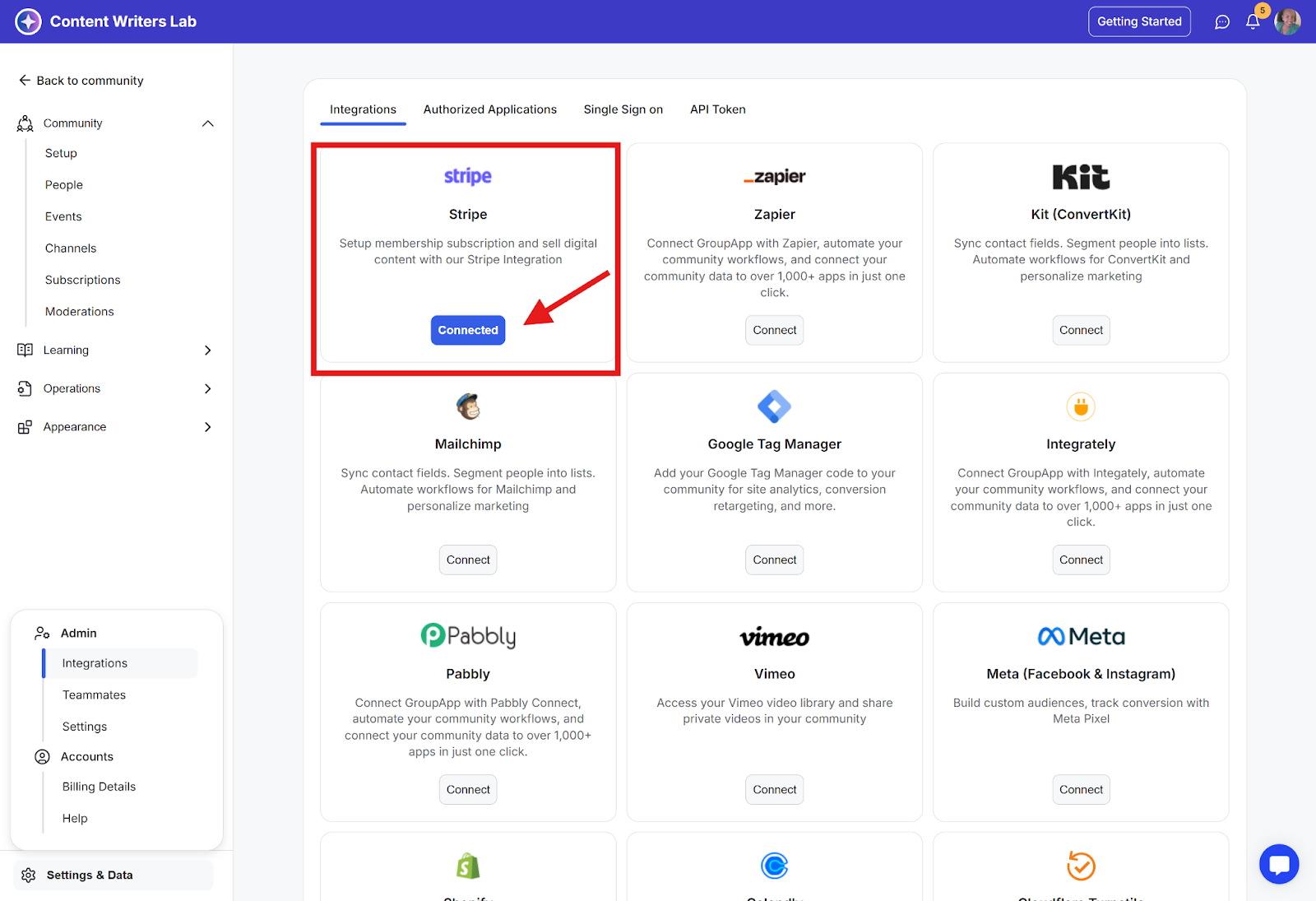Click the Learning book icon
Screen dimensions: 1316x901
(x=25, y=350)
